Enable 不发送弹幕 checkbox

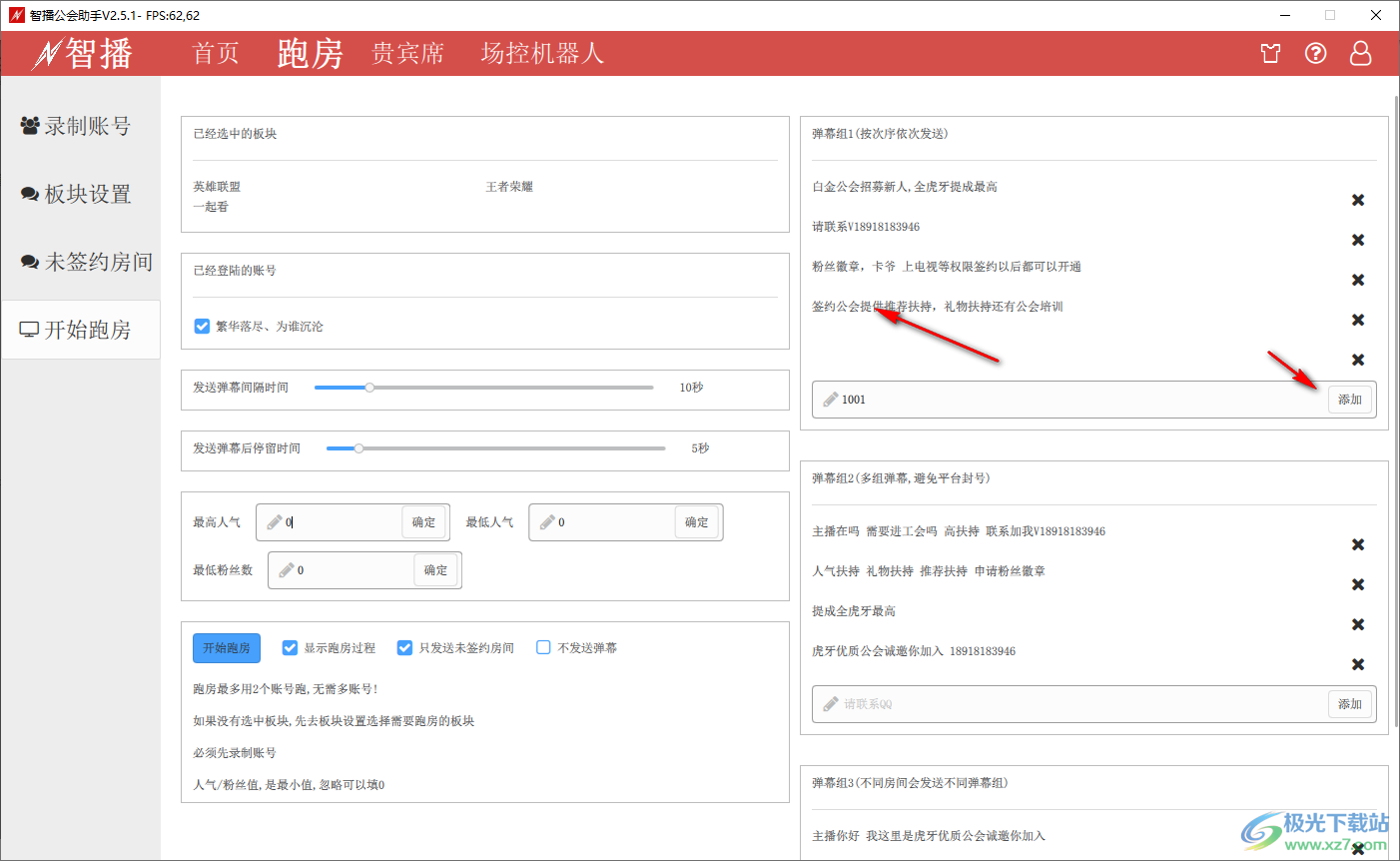(x=543, y=647)
